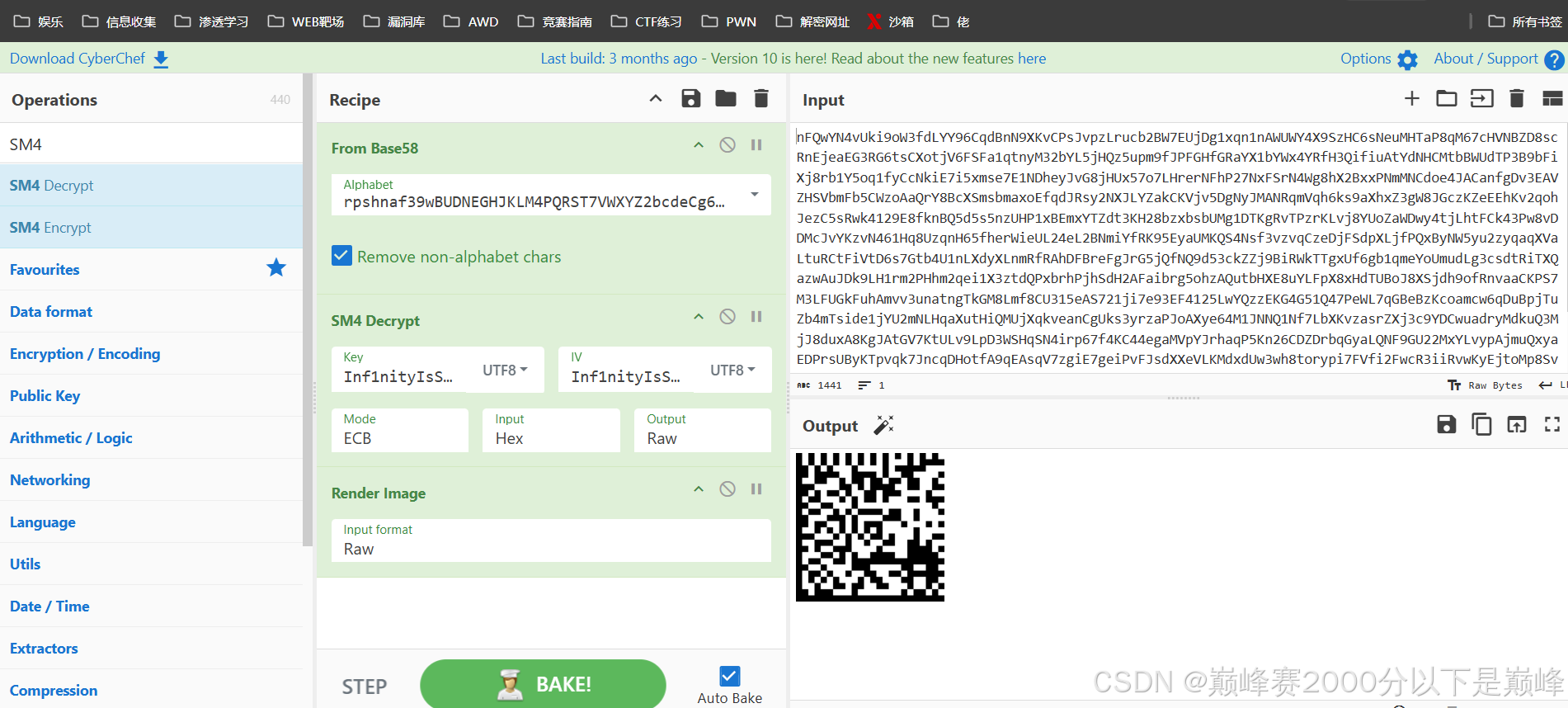The height and width of the screenshot is (708, 1568).
Task: Clear the recipe with the trash icon
Action: click(x=761, y=99)
